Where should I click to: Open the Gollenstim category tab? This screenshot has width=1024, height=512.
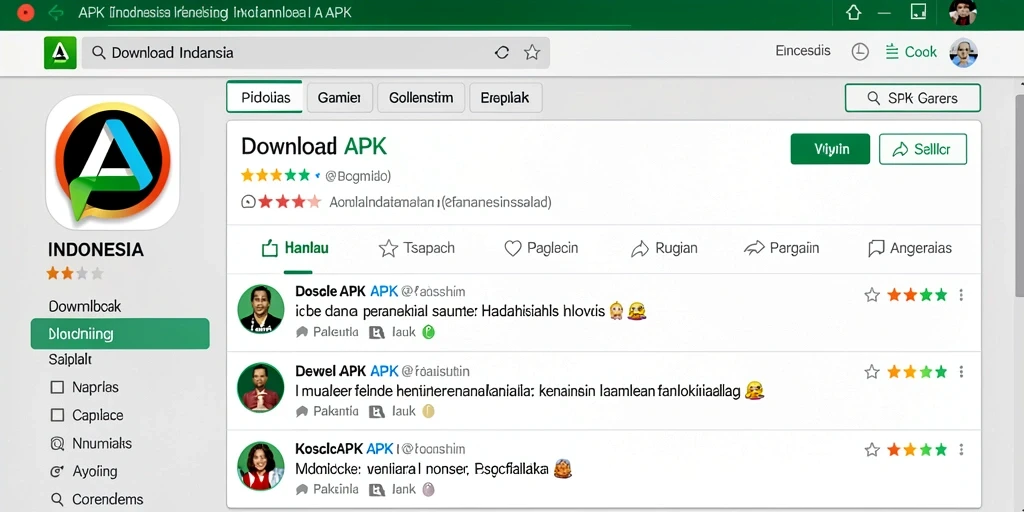pyautogui.click(x=421, y=98)
